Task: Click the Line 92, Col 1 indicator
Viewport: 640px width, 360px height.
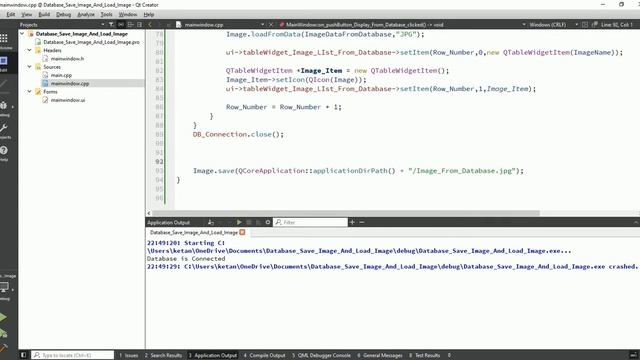Action: (x=616, y=24)
